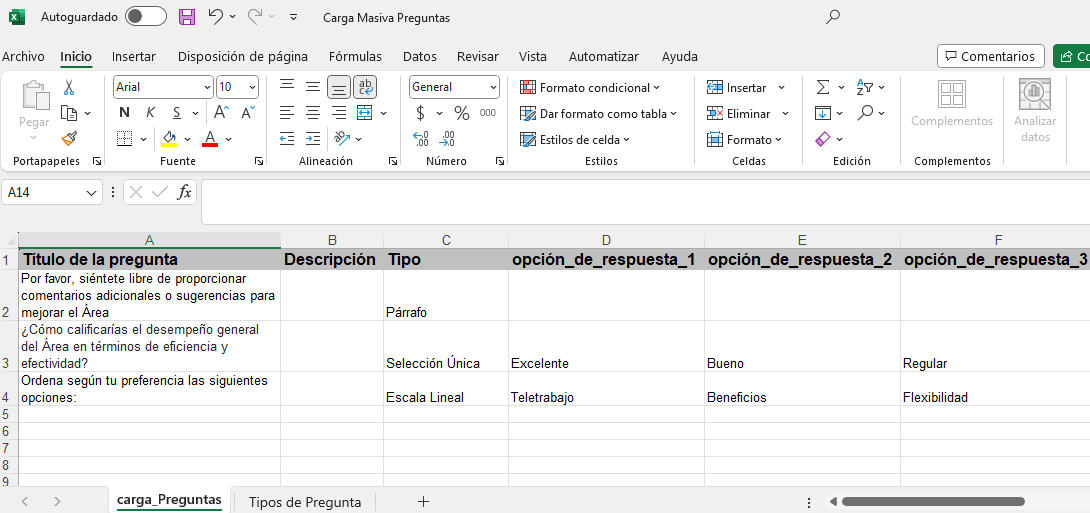Click the Save floppy disk icon
The height and width of the screenshot is (513, 1090).
pos(187,17)
